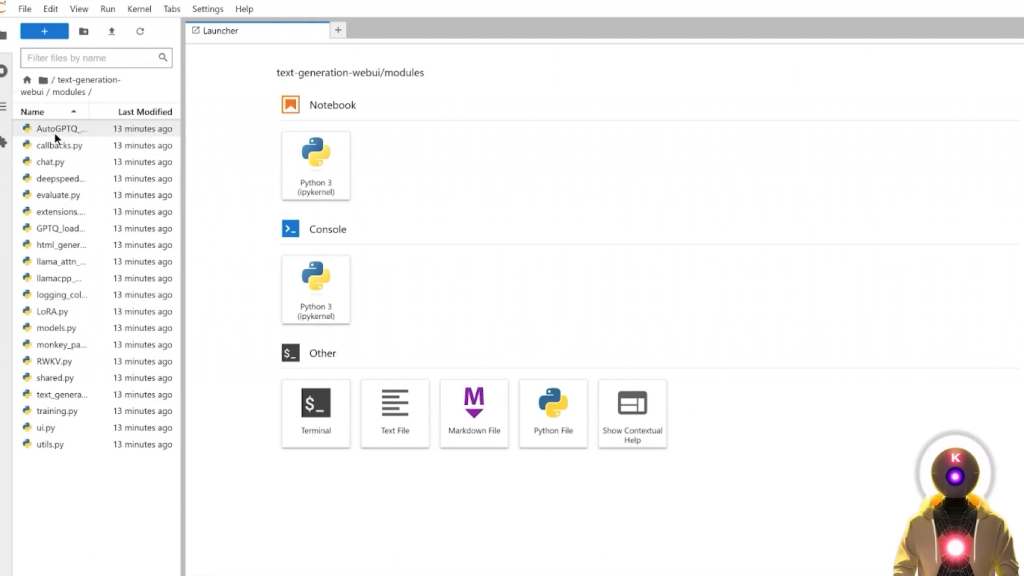Open the File menu
This screenshot has height=576, width=1024.
click(25, 9)
